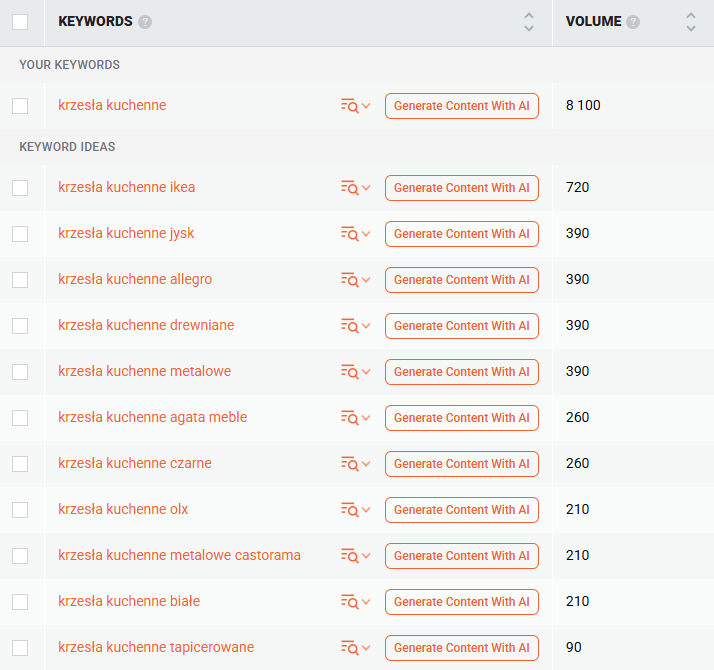Screen dimensions: 714x670
Task: Check the box for krzesła kuchenne olx
Action: (x=20, y=510)
